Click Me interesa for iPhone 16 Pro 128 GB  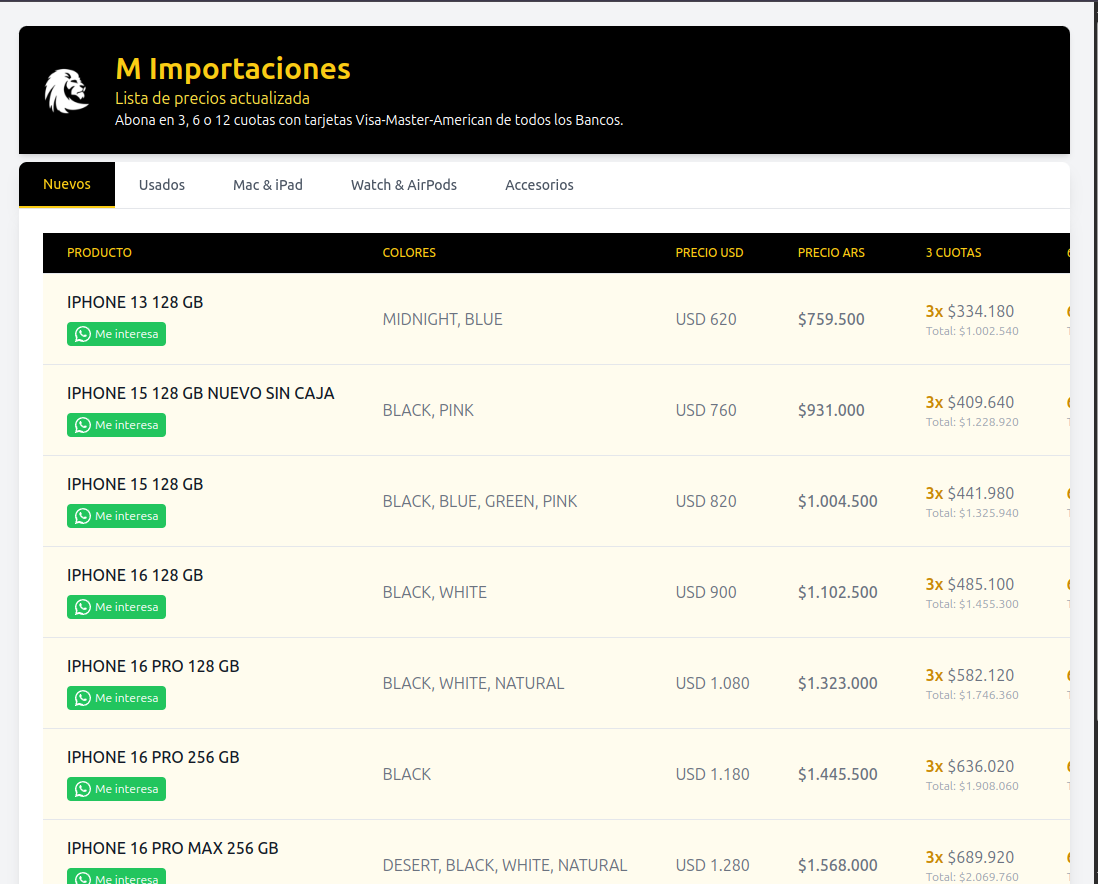116,698
